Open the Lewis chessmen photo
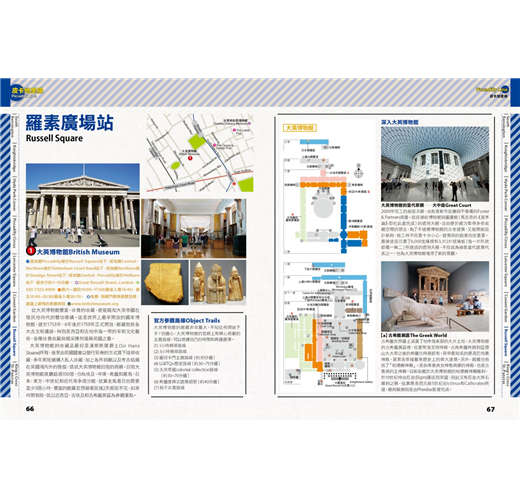Screen dimensions: 520x500 click(x=218, y=282)
